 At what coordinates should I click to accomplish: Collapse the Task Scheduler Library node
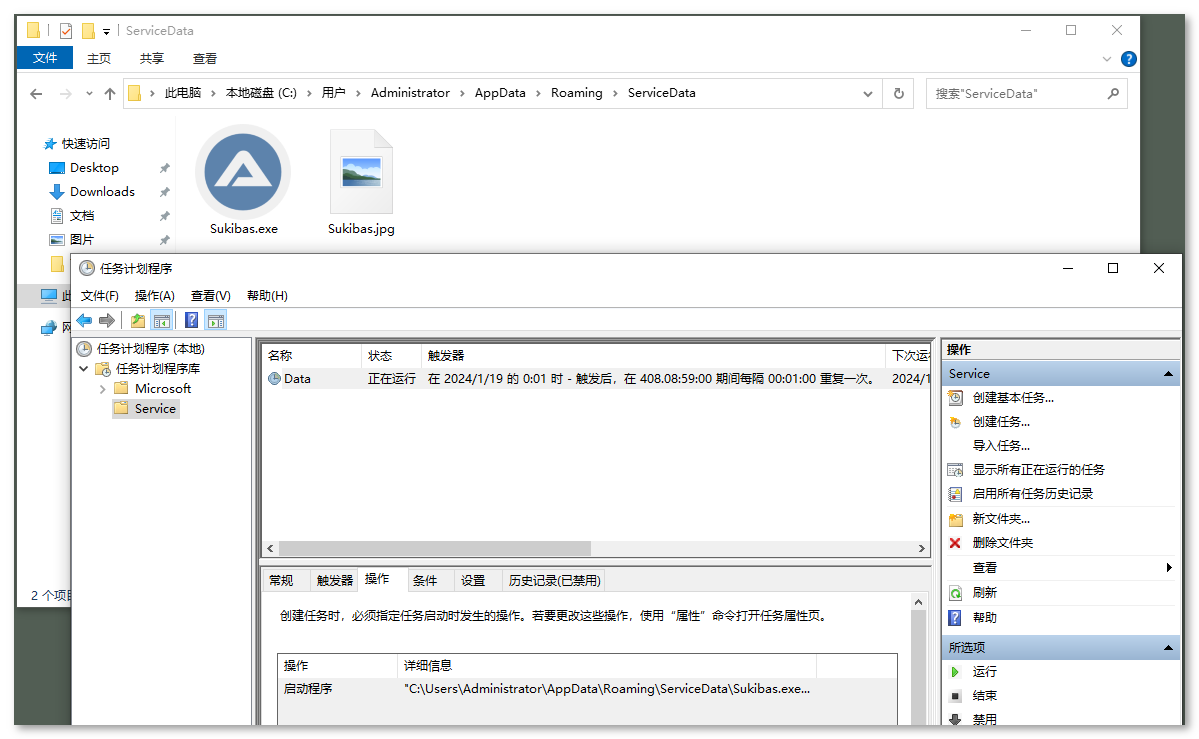click(x=84, y=369)
